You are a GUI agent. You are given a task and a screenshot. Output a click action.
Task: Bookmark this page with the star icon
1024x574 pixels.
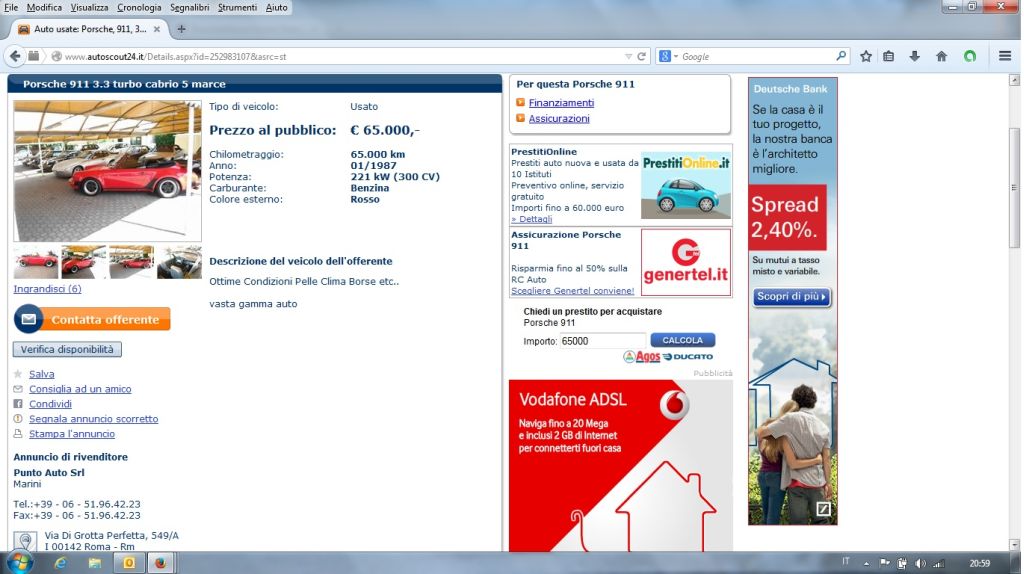(x=866, y=56)
